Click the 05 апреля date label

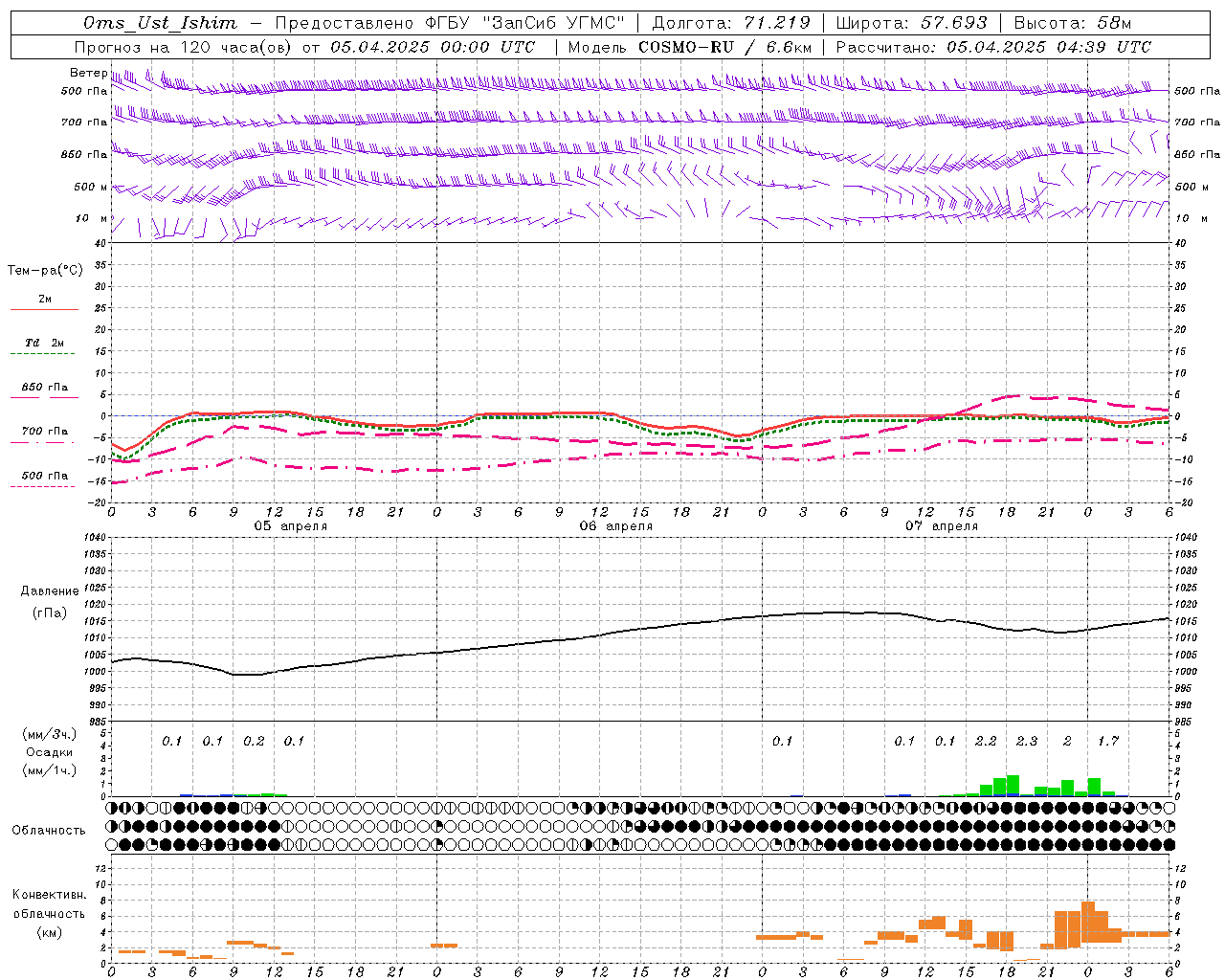click(x=290, y=526)
